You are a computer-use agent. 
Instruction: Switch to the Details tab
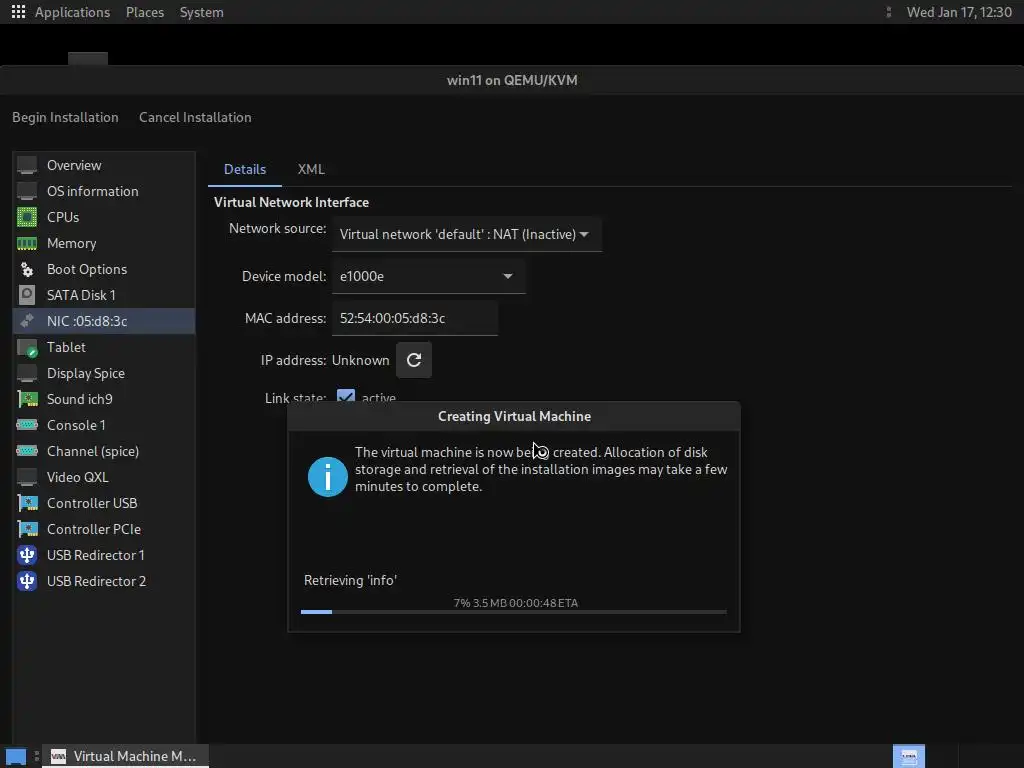click(245, 169)
